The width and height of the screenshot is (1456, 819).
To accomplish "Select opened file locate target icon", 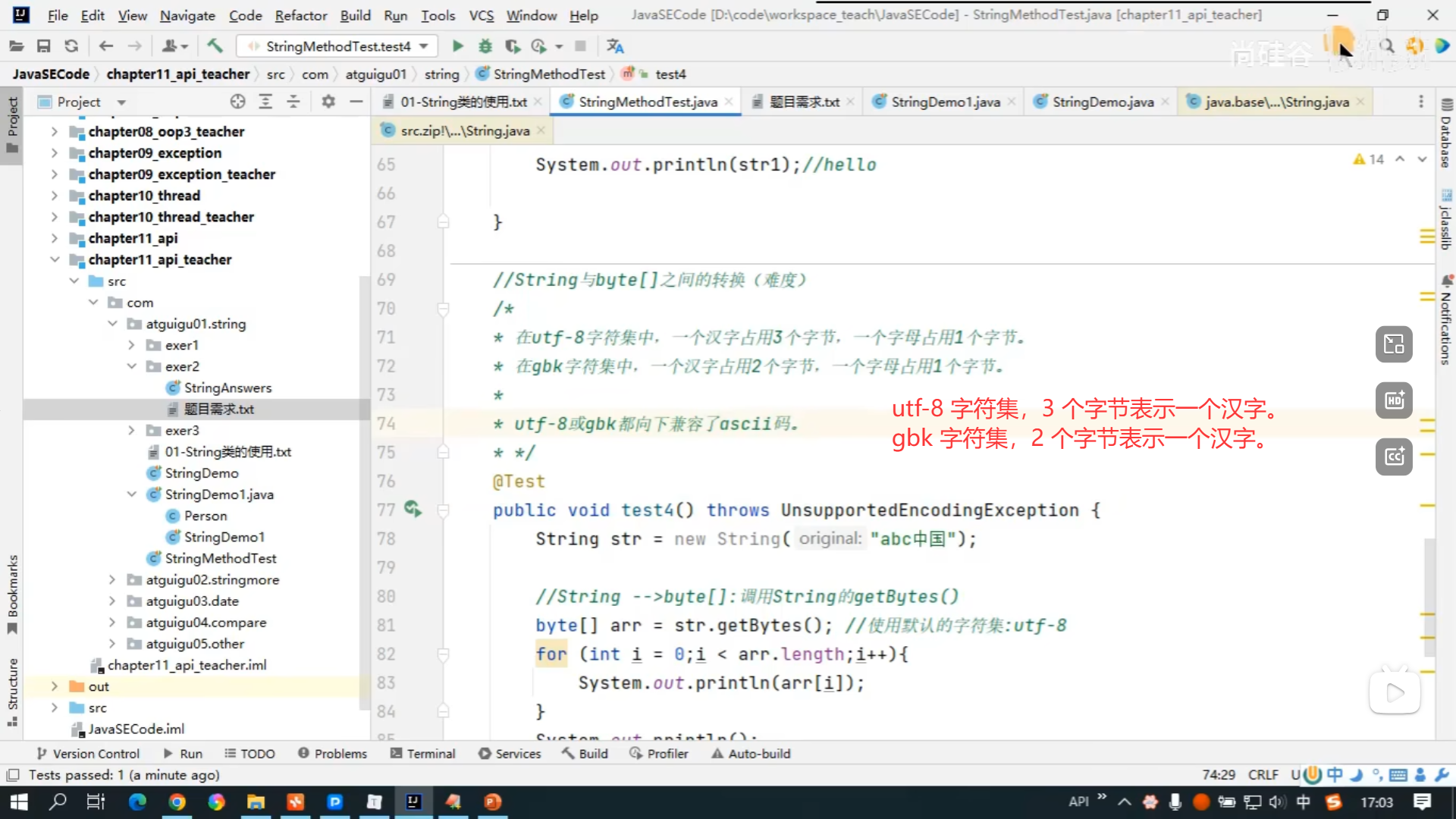I will click(237, 102).
